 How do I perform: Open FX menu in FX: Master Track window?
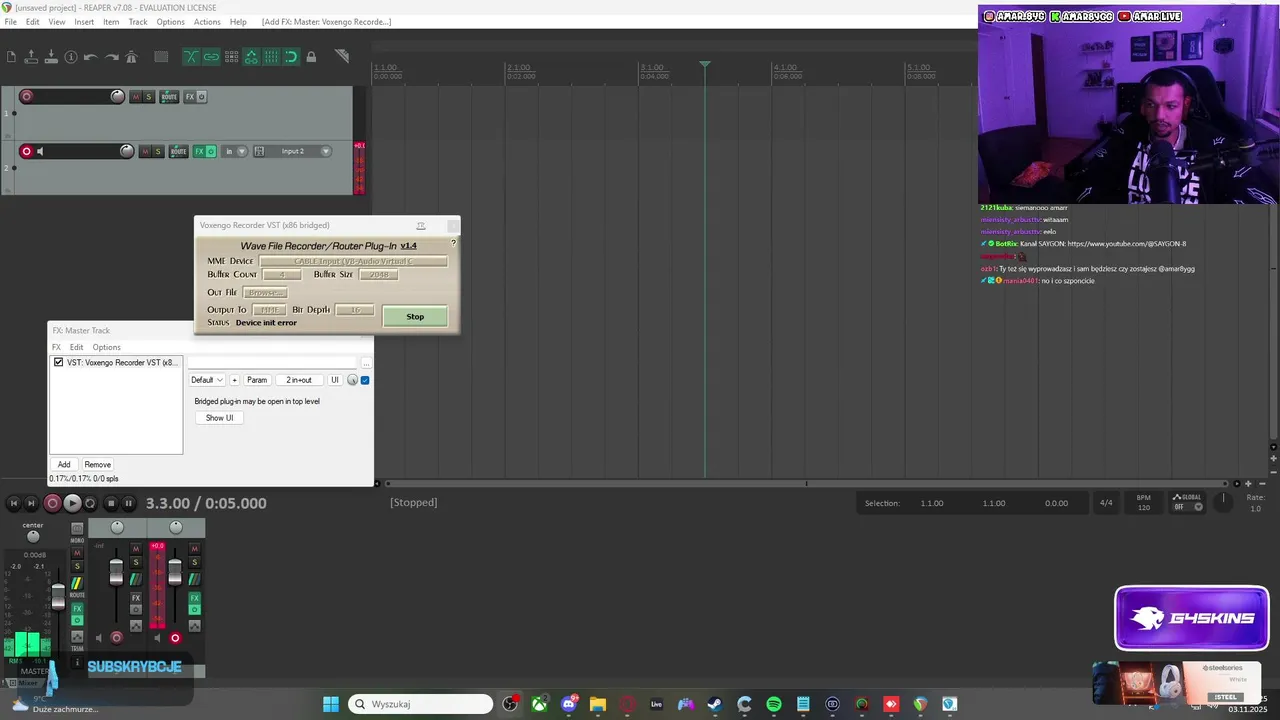(x=57, y=347)
